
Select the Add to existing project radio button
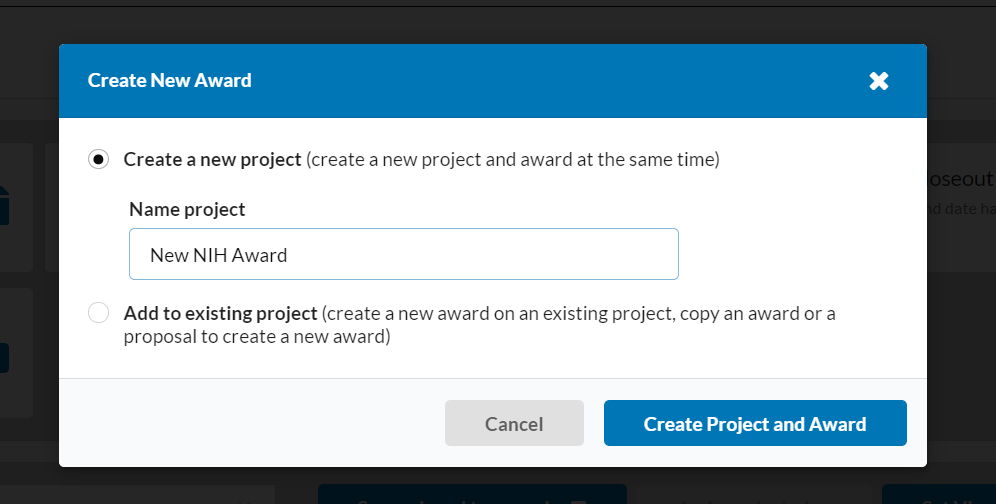(98, 313)
